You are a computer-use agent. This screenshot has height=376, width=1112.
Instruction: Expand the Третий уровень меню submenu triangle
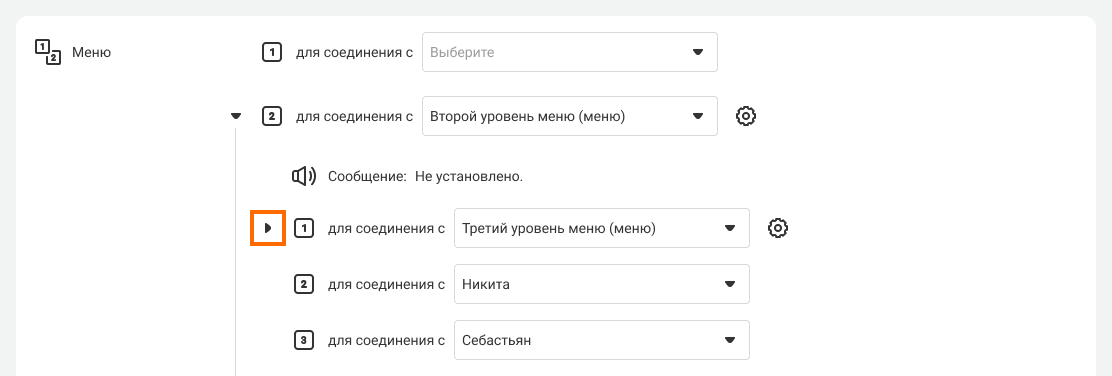click(268, 228)
